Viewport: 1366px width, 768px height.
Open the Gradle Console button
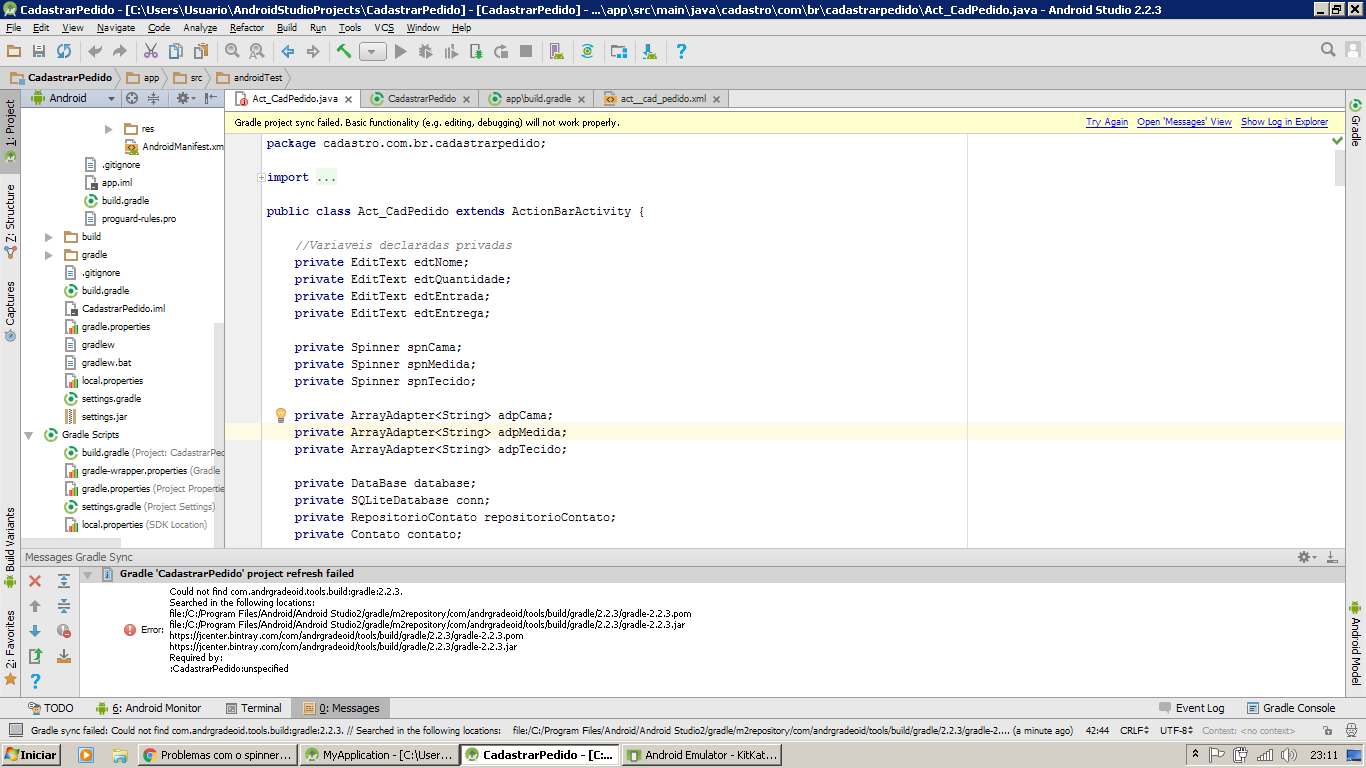point(1290,708)
